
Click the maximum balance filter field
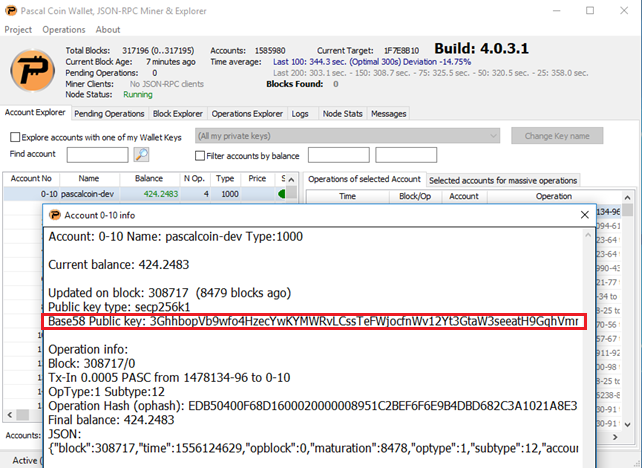point(406,155)
